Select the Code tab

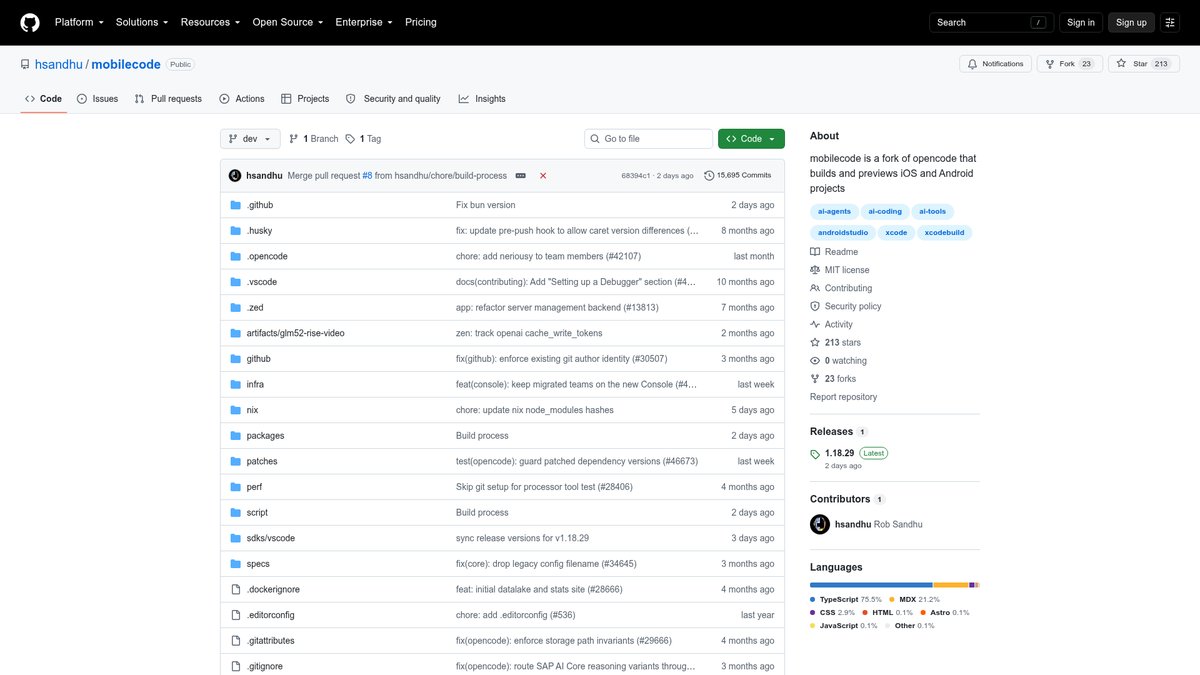click(x=43, y=99)
